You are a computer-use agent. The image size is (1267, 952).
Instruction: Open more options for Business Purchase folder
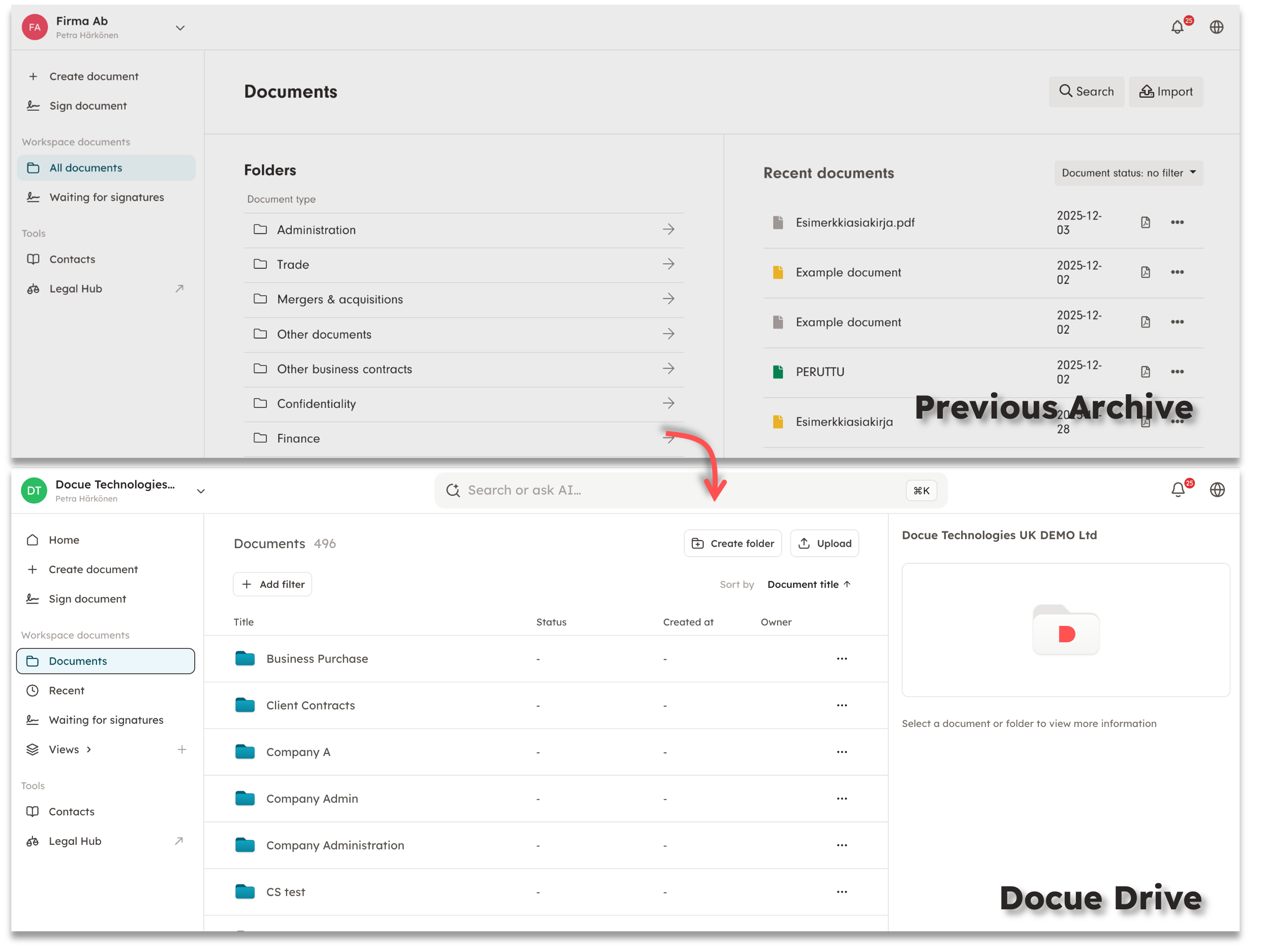842,658
